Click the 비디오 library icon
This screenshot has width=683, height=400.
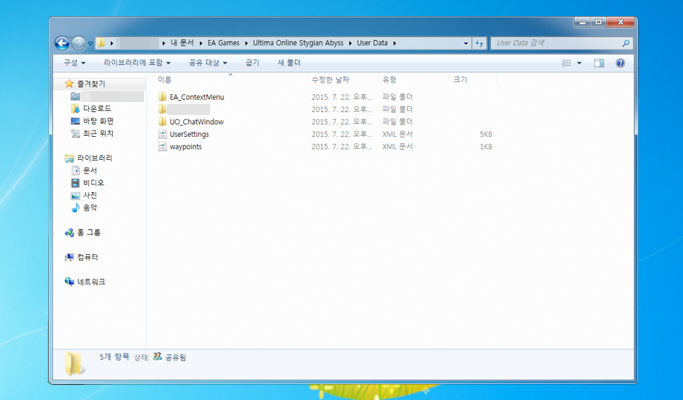(x=75, y=183)
